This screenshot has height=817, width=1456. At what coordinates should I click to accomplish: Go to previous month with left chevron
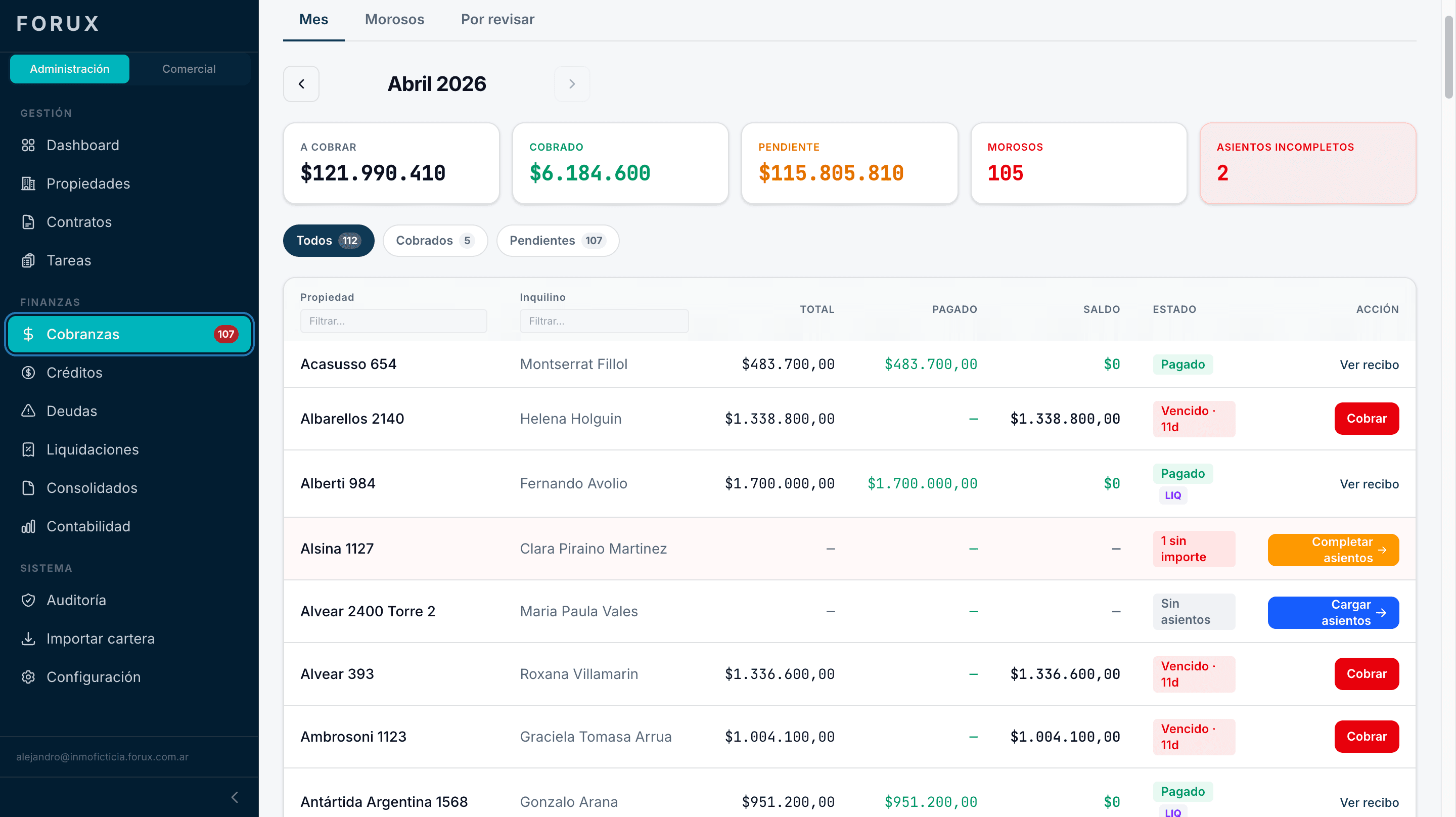click(x=301, y=84)
